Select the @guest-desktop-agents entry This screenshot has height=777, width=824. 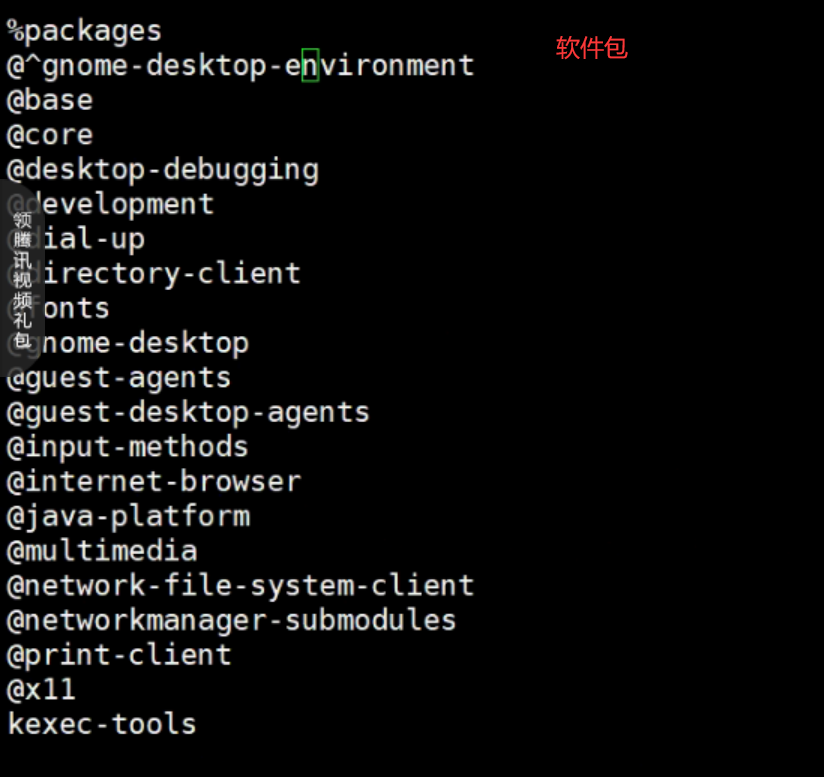pos(188,413)
